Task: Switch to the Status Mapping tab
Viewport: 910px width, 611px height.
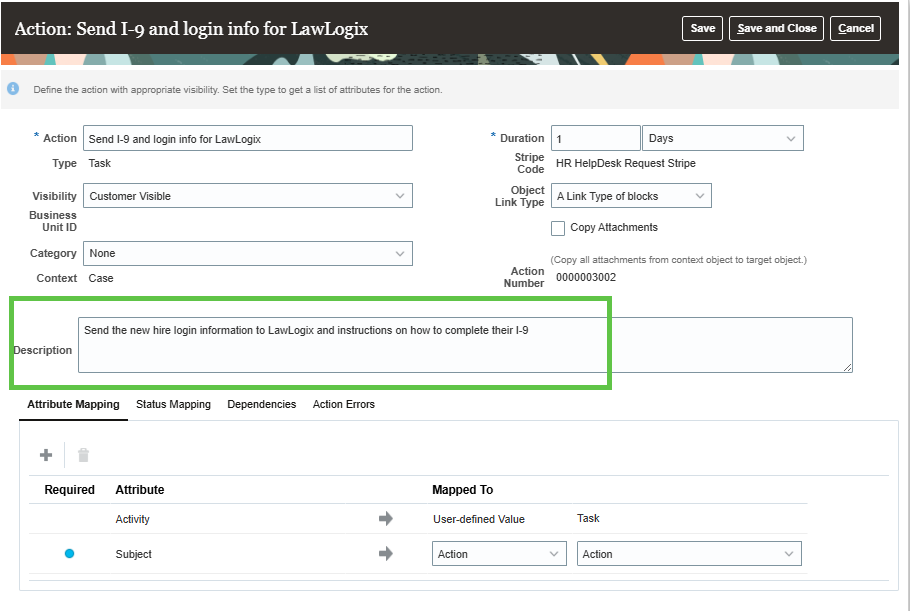Action: [174, 404]
